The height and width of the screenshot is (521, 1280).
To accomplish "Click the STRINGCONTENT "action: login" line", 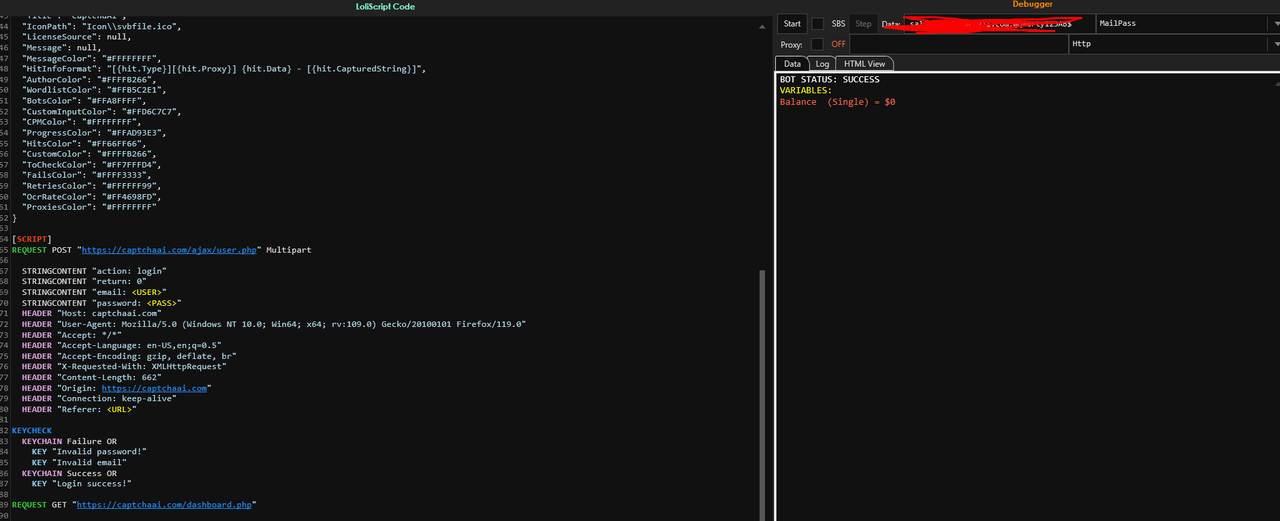I will pos(94,271).
